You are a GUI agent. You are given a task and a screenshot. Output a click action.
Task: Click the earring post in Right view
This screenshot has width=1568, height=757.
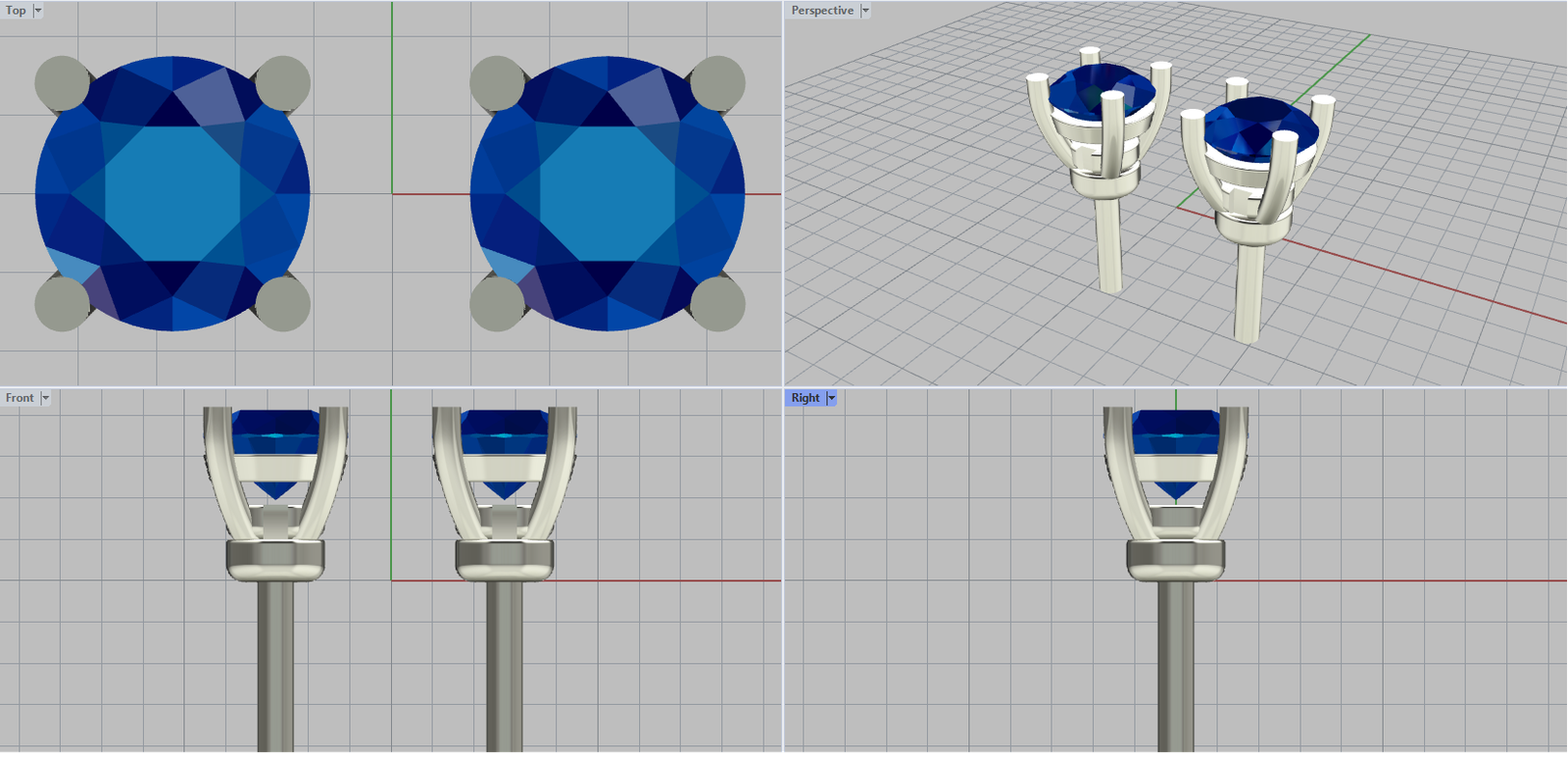[1175, 667]
